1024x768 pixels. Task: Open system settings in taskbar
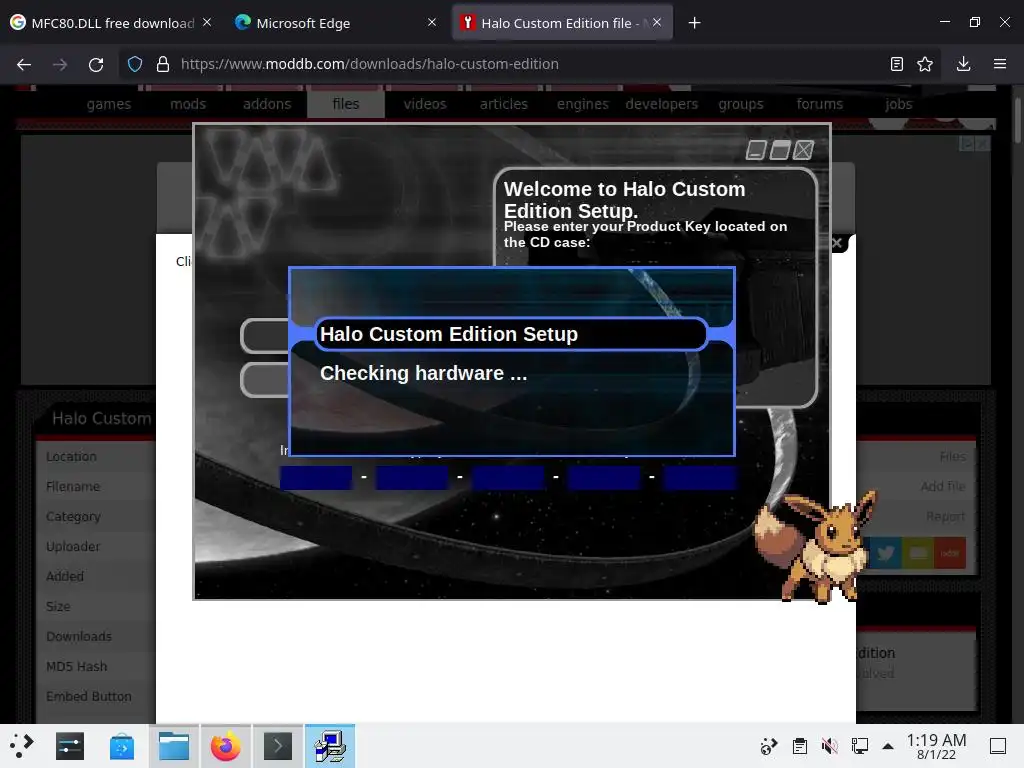click(x=70, y=746)
